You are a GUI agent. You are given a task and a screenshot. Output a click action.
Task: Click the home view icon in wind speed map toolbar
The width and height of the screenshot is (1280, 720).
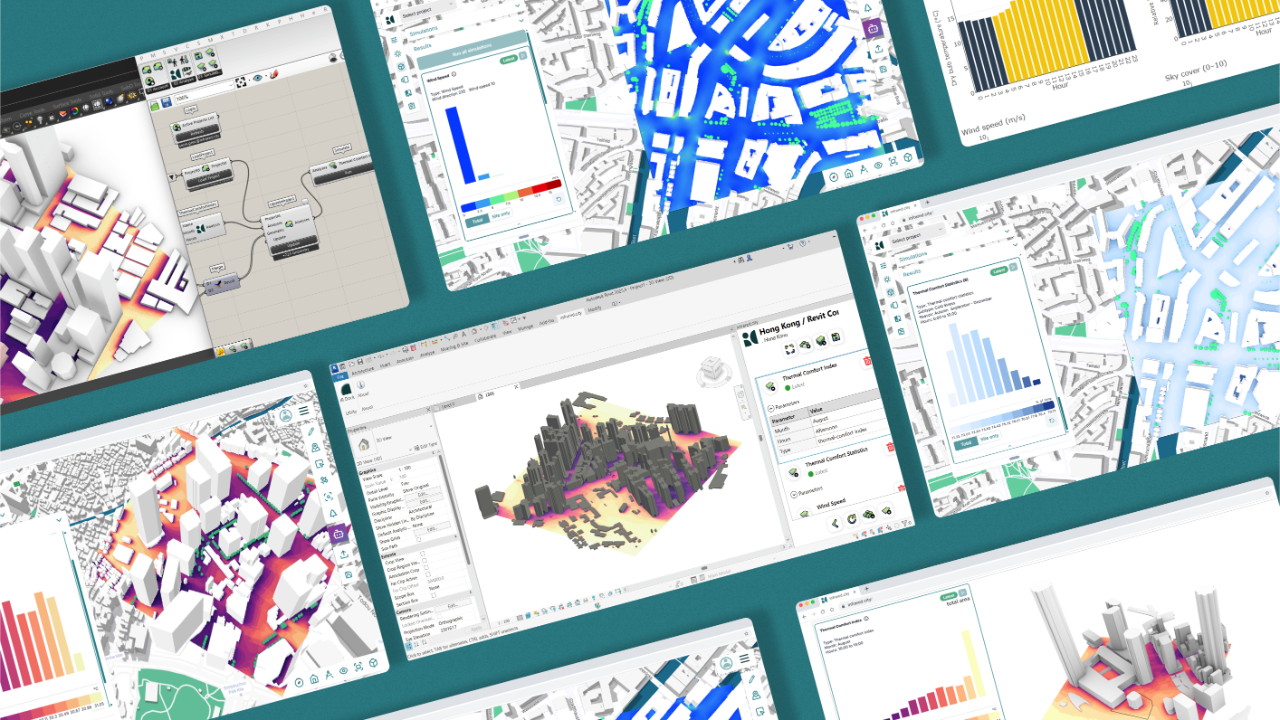click(x=849, y=174)
